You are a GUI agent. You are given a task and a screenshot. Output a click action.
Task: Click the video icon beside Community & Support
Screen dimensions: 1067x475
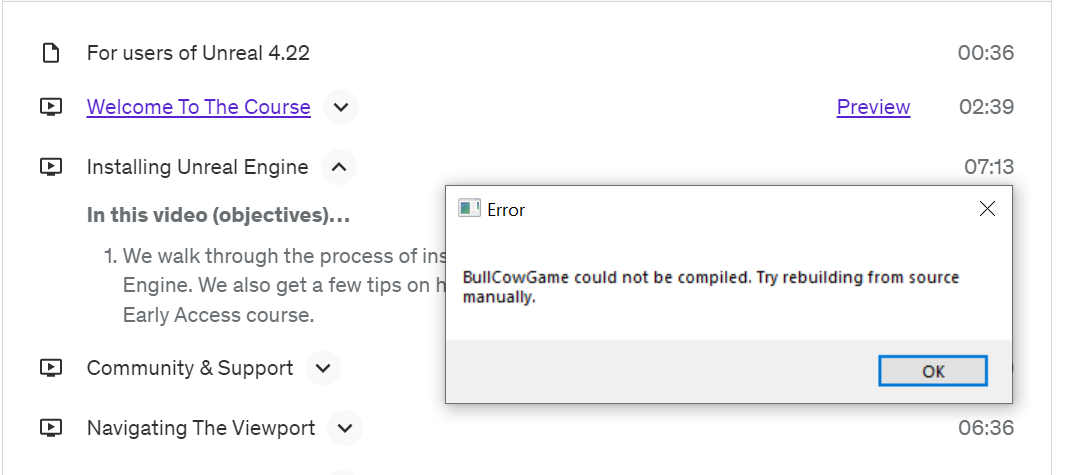(x=51, y=368)
